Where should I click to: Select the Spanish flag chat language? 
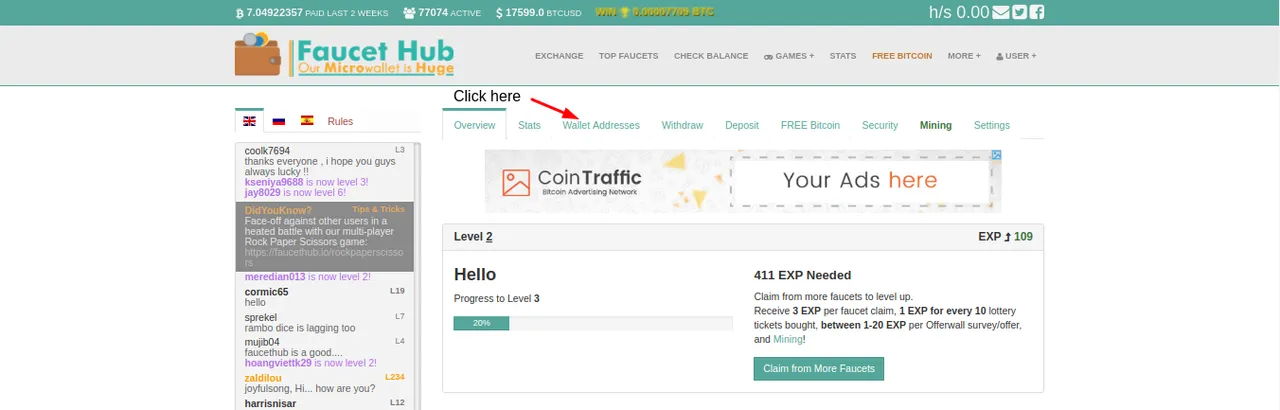click(x=307, y=121)
